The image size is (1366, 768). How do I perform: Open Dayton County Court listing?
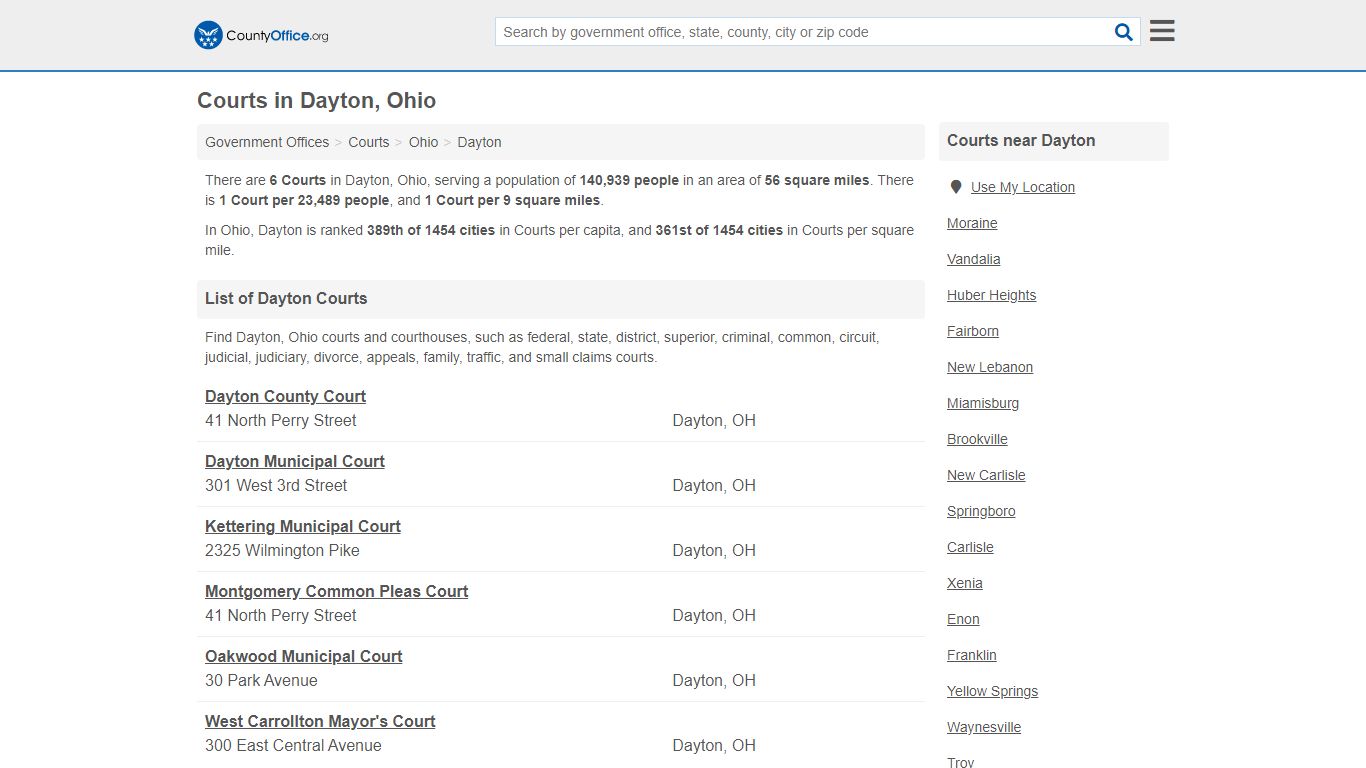tap(285, 396)
